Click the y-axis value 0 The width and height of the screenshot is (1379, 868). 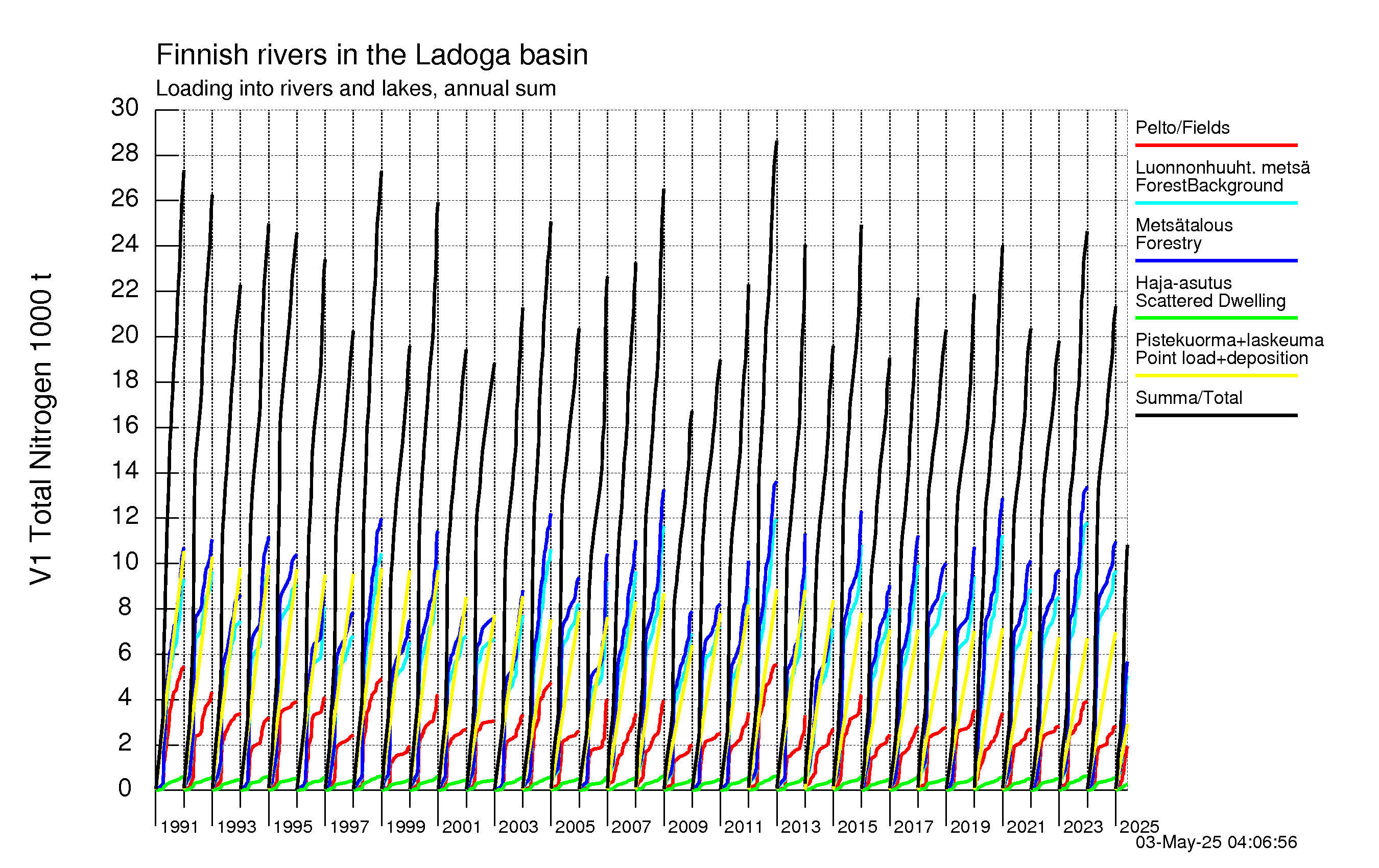(x=125, y=788)
